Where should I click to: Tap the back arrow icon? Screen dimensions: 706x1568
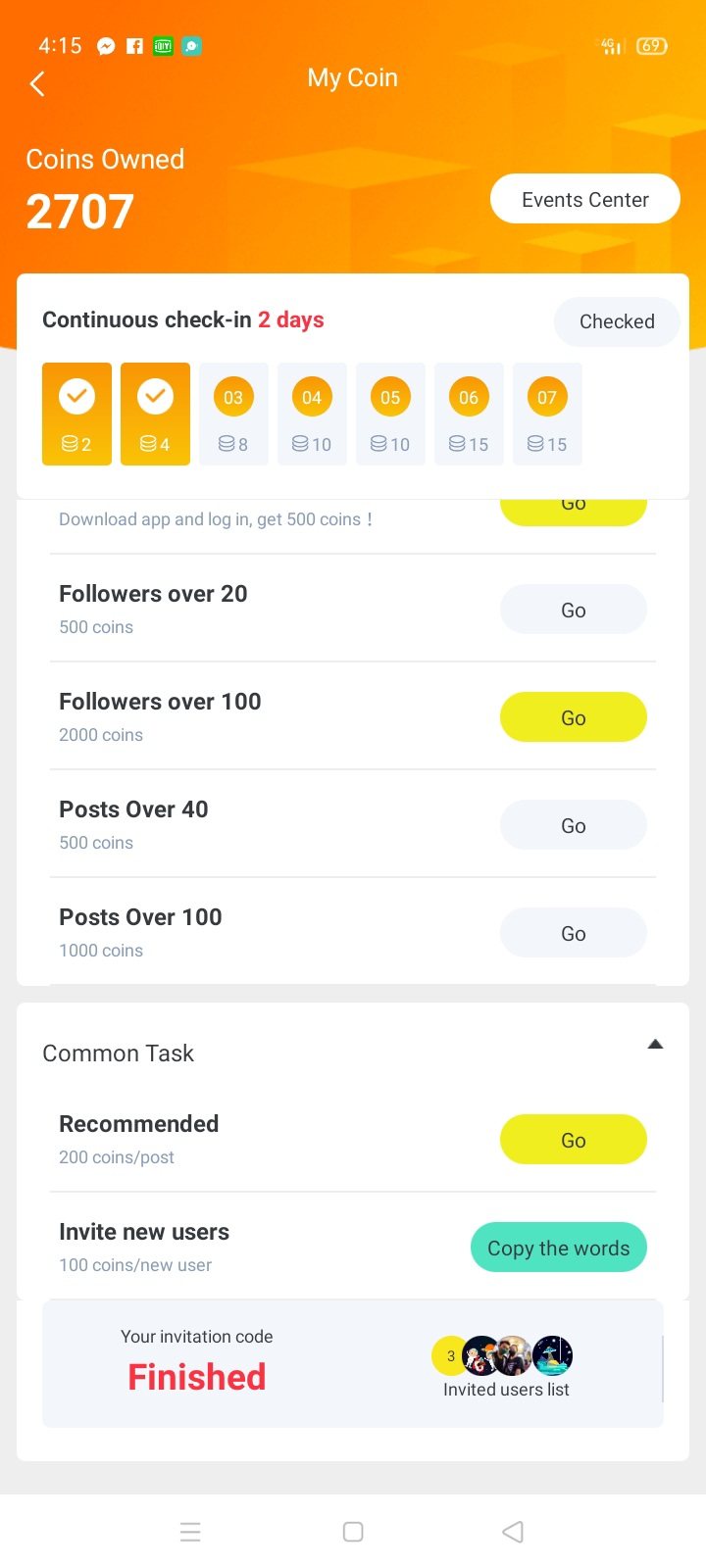coord(38,84)
